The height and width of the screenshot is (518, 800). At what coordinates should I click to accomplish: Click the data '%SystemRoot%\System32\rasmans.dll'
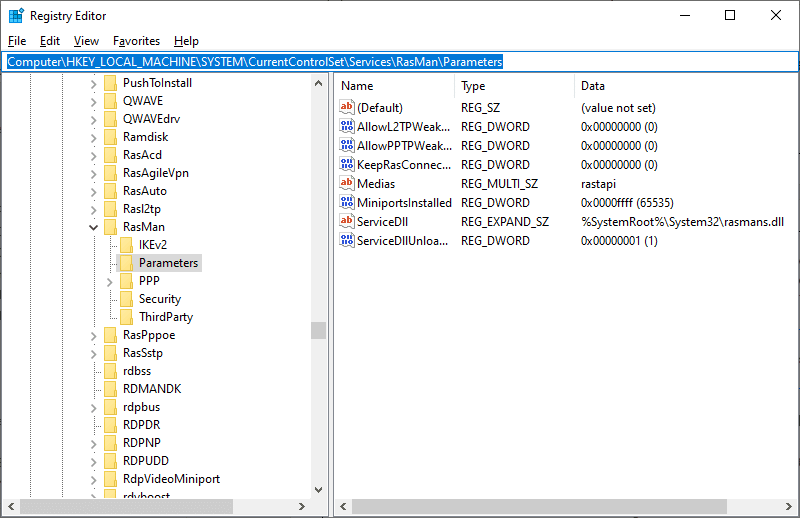682,221
